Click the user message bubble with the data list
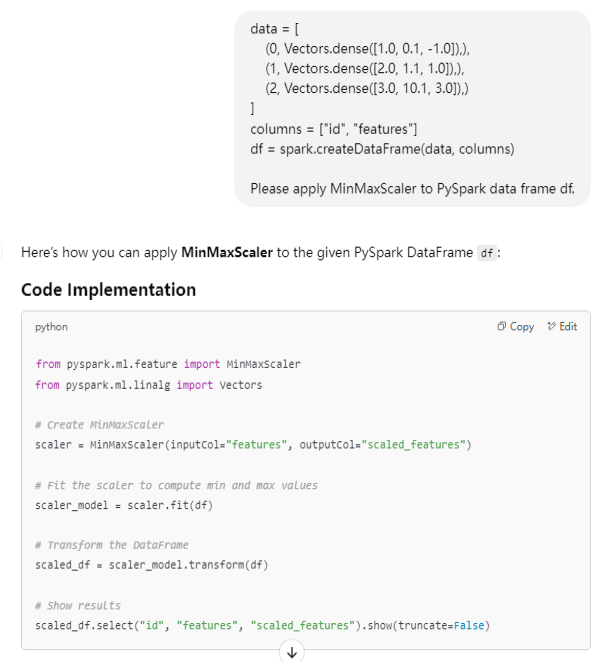The height and width of the screenshot is (662, 610). 412,108
